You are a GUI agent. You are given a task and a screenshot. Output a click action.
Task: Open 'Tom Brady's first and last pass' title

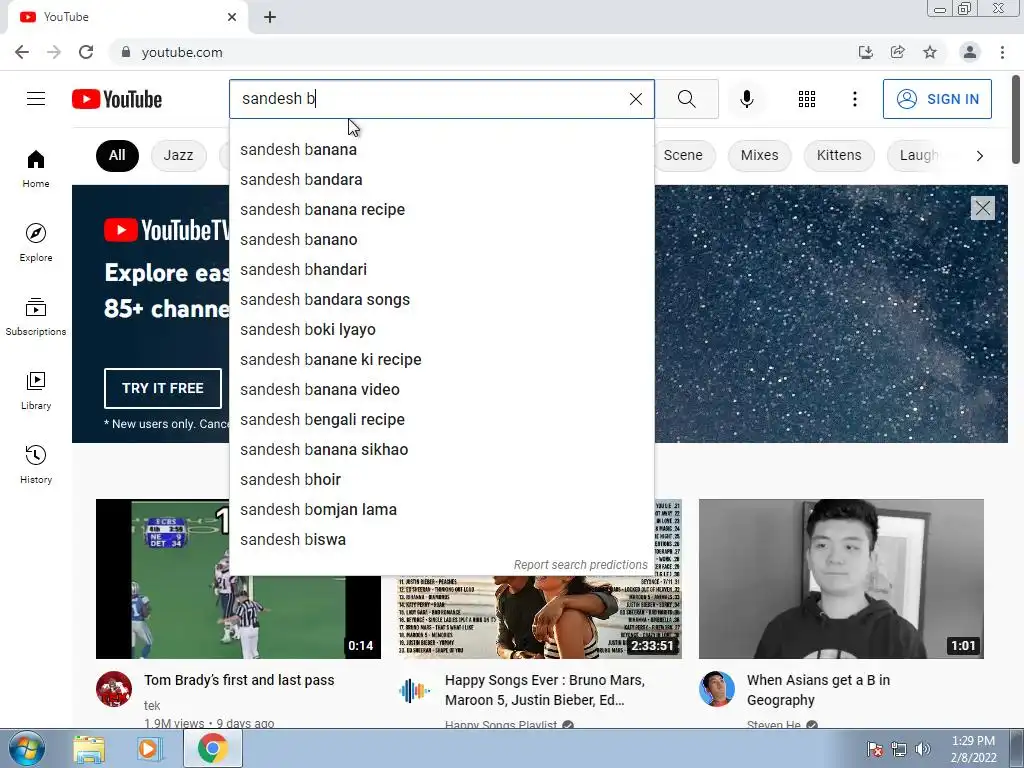(x=239, y=680)
